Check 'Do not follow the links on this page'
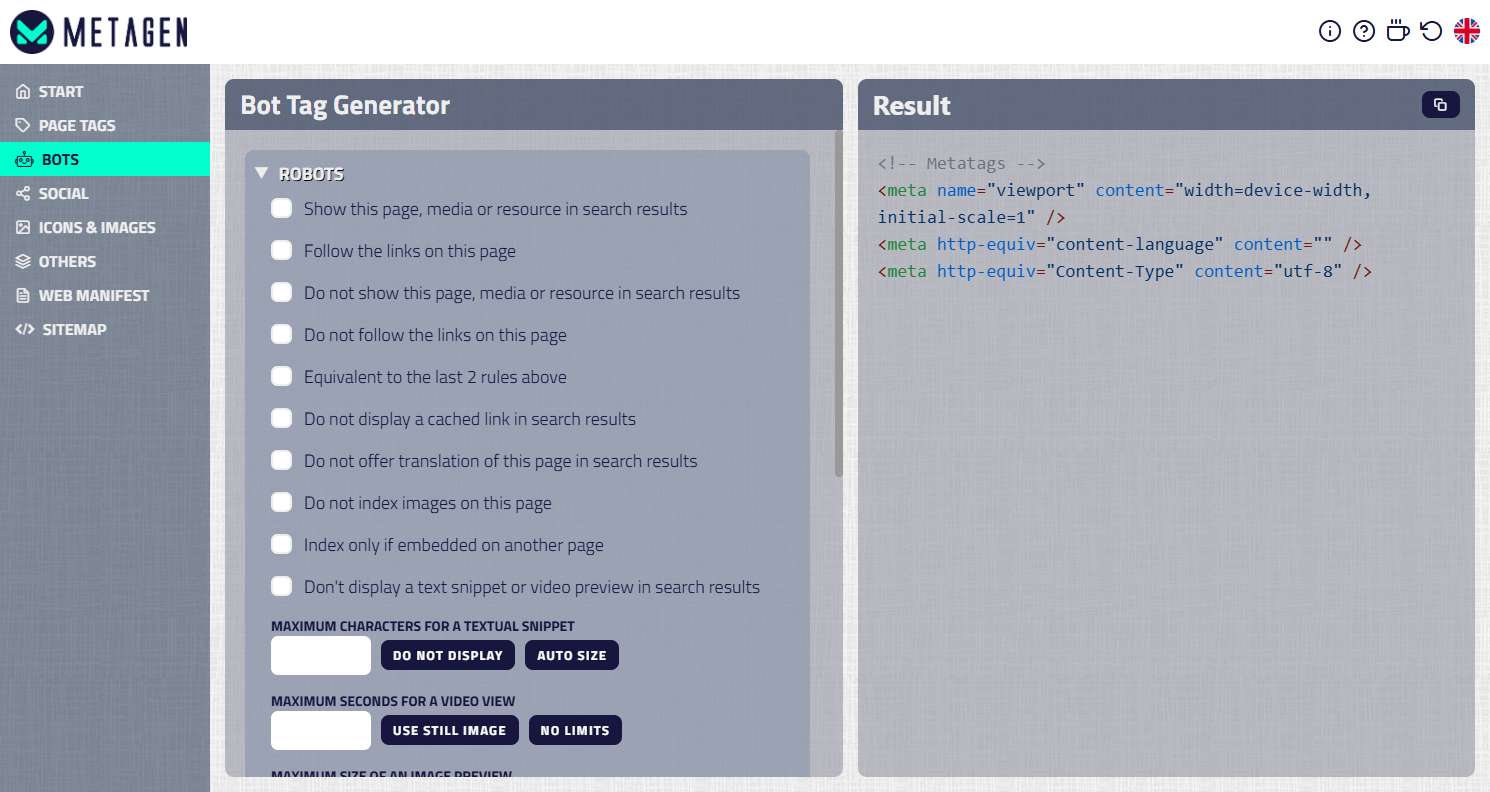 click(x=281, y=334)
